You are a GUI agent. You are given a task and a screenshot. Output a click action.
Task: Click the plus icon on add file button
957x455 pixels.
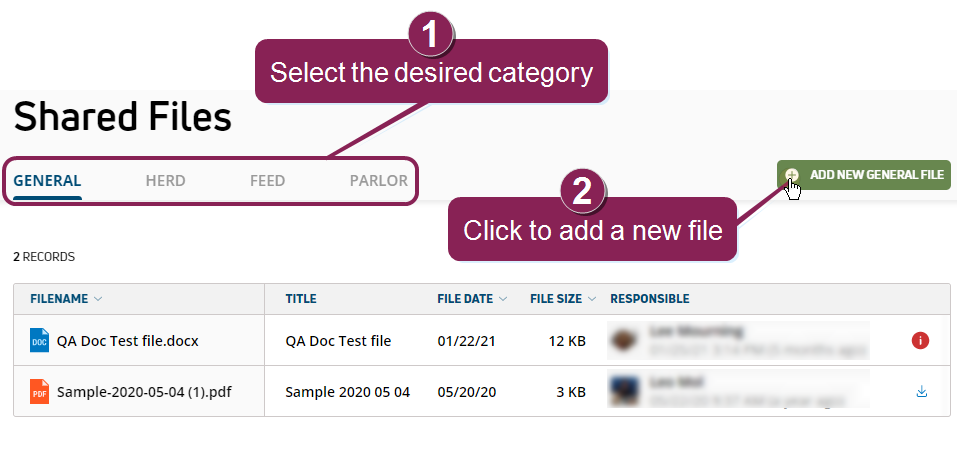pyautogui.click(x=792, y=175)
